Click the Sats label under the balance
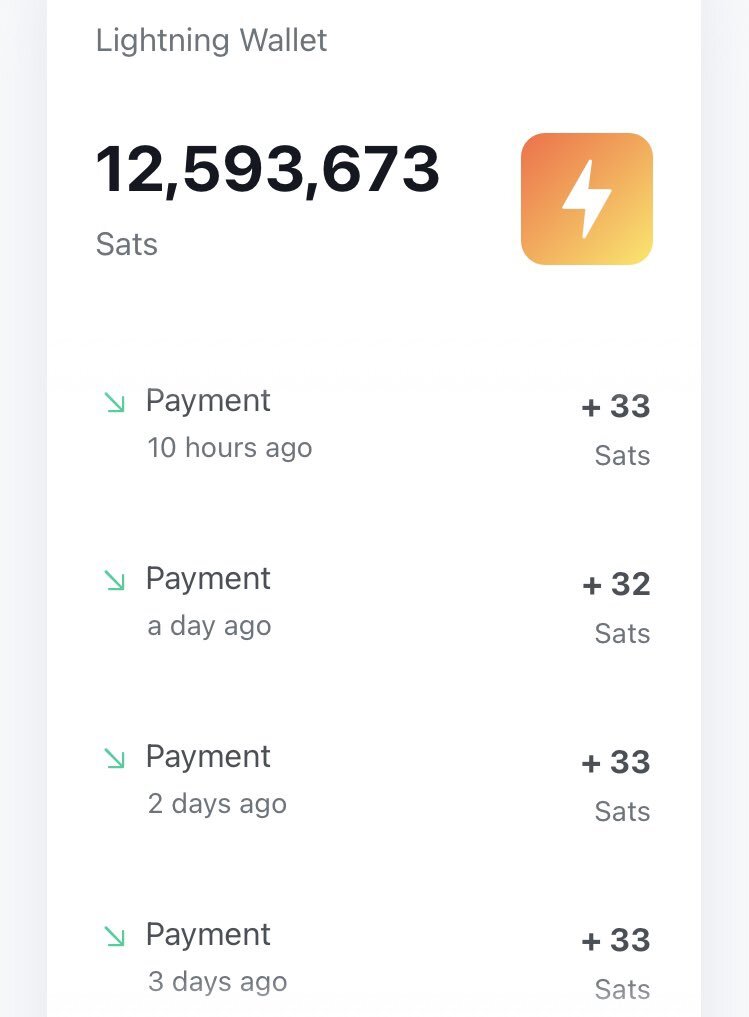The image size is (749, 1017). [x=126, y=245]
